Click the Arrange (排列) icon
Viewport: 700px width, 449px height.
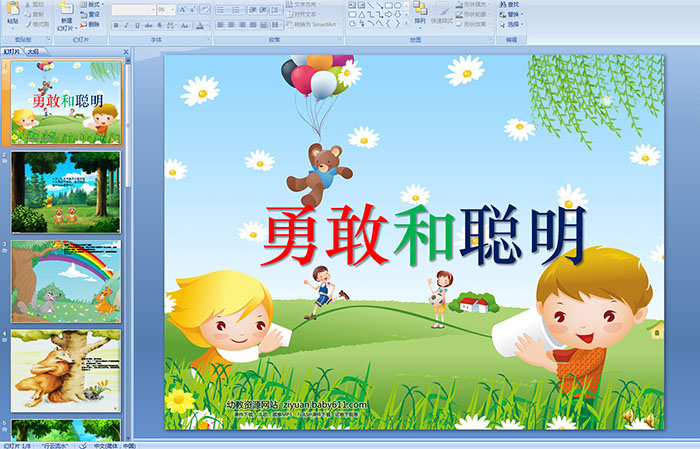coord(419,13)
